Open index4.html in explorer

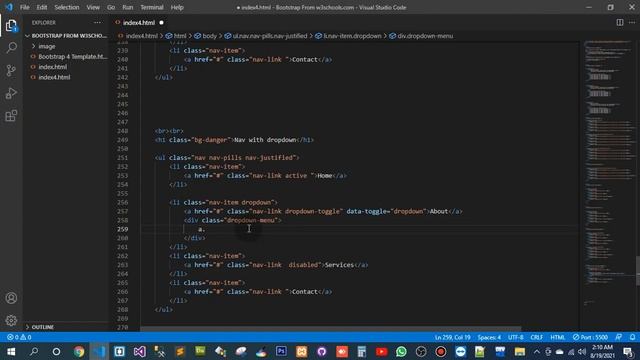click(54, 77)
